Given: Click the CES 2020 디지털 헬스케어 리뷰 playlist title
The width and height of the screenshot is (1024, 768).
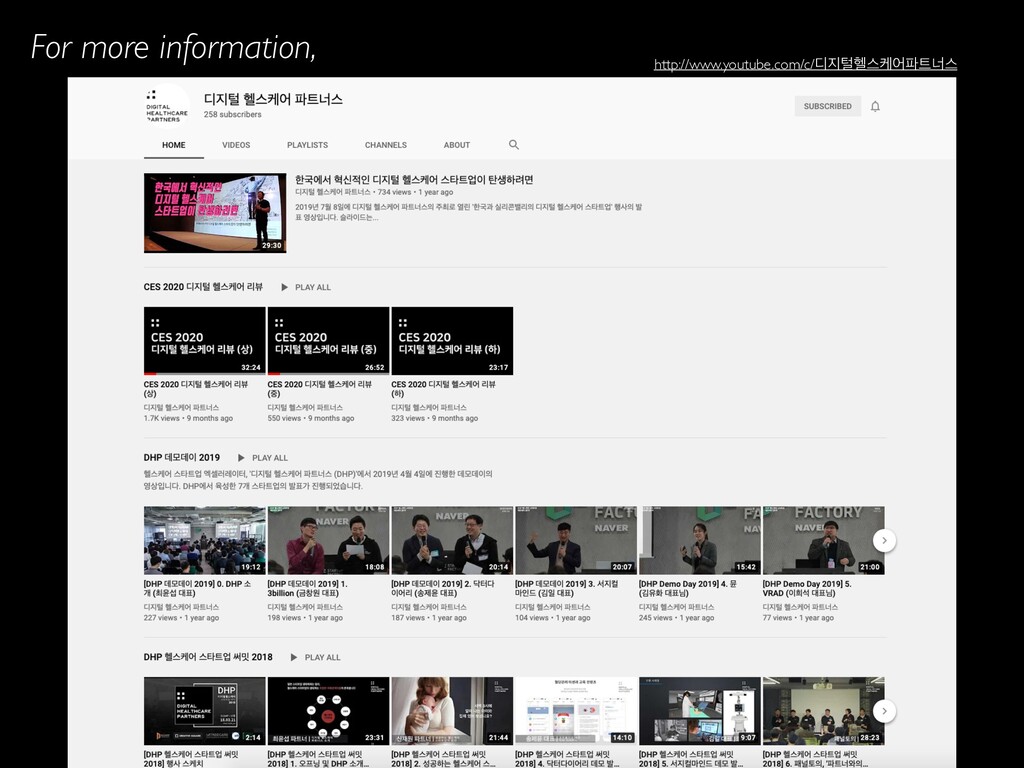Looking at the screenshot, I should click(x=203, y=287).
